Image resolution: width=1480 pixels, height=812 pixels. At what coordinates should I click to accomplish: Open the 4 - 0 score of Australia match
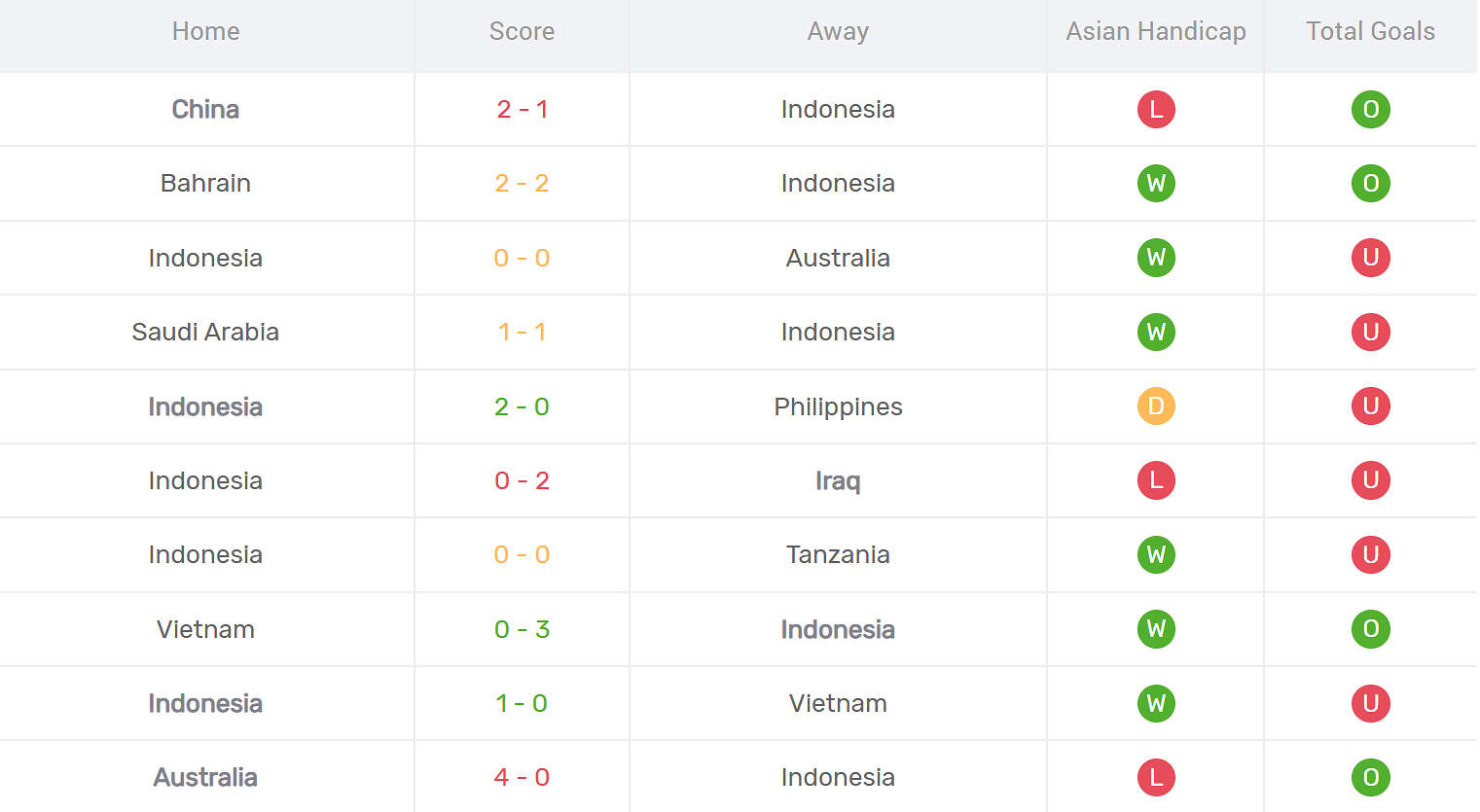(522, 777)
